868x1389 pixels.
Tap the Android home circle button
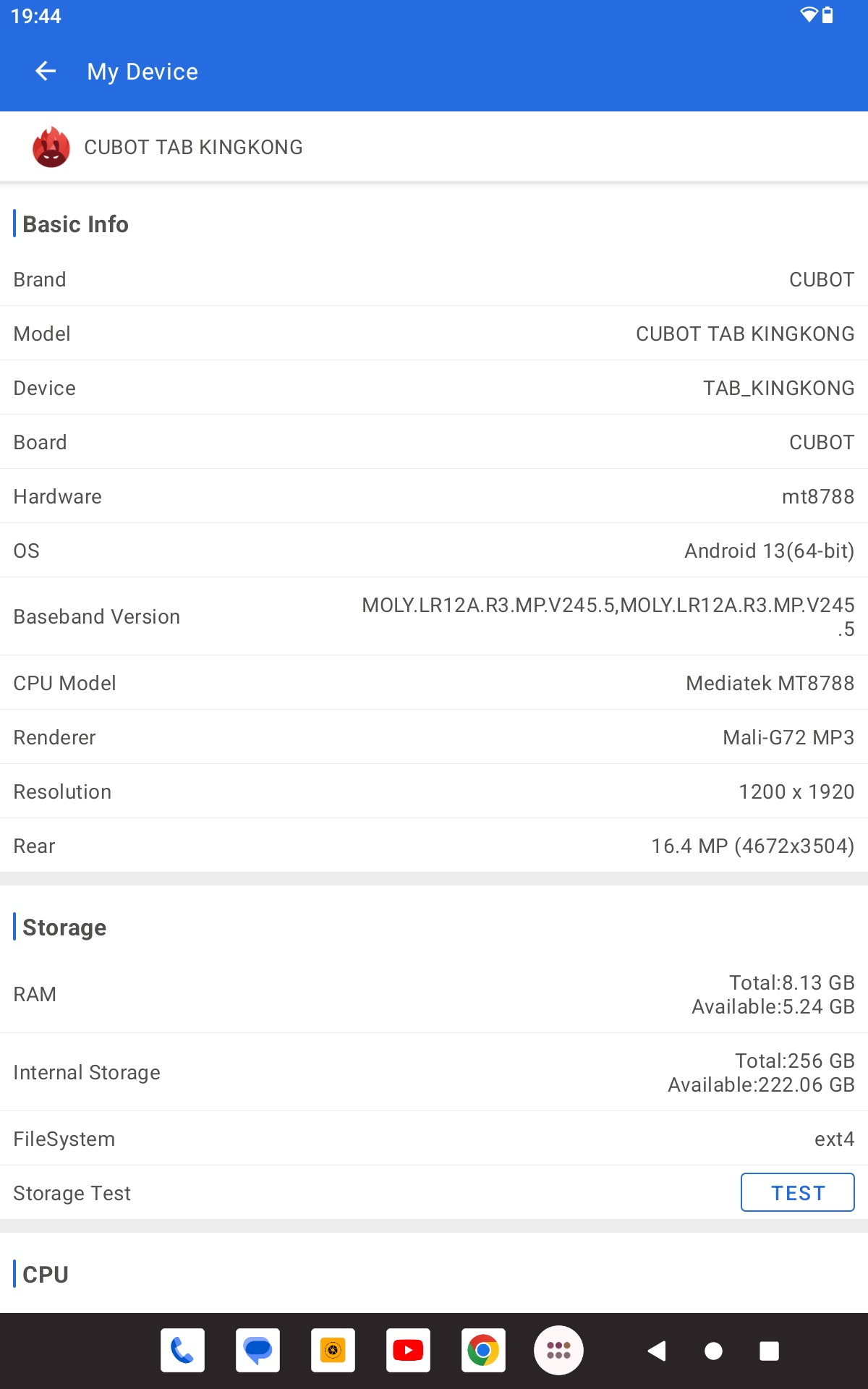[x=713, y=1351]
